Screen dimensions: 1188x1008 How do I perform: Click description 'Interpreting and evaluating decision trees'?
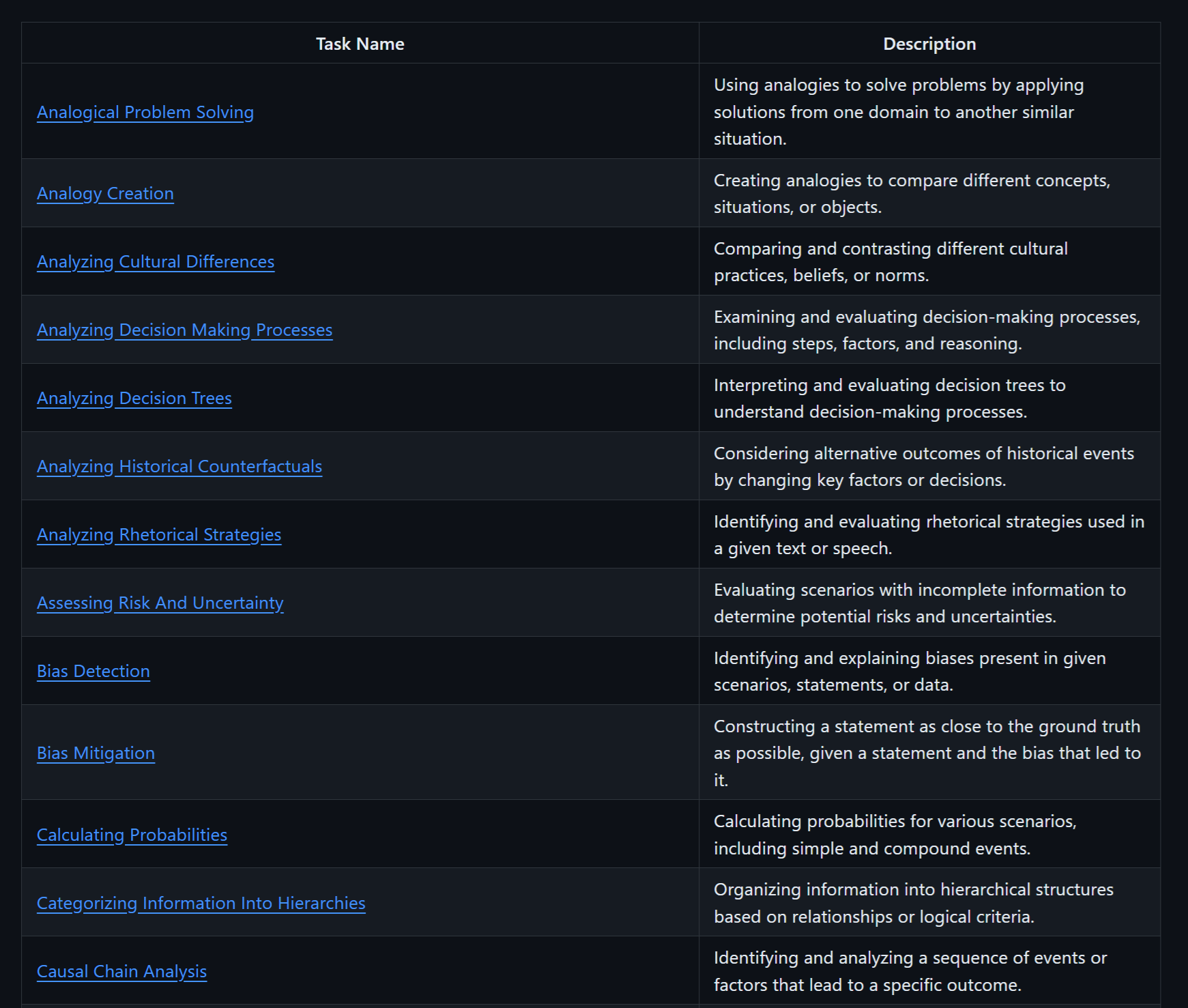point(890,399)
